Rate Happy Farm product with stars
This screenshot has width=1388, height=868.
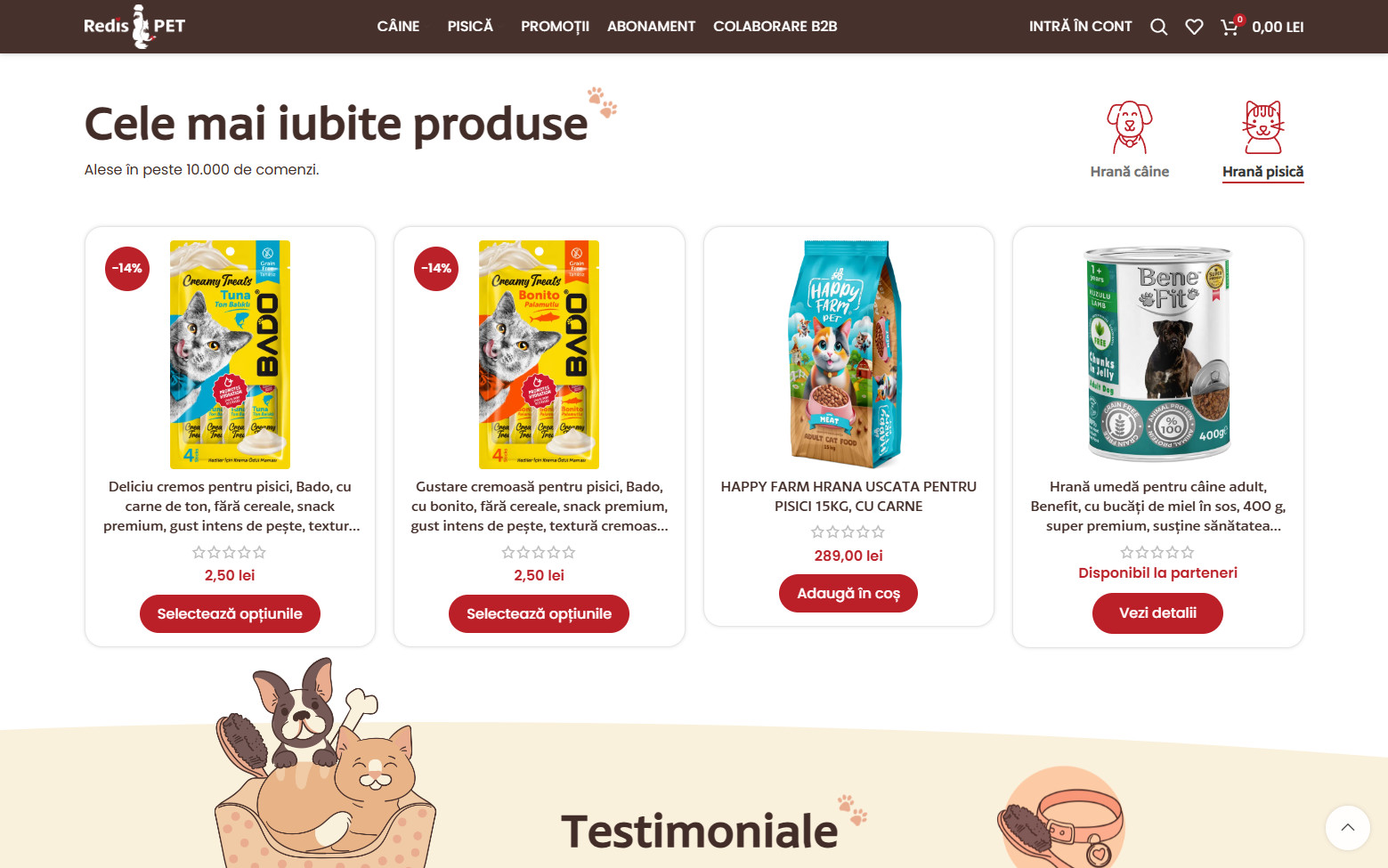848,531
